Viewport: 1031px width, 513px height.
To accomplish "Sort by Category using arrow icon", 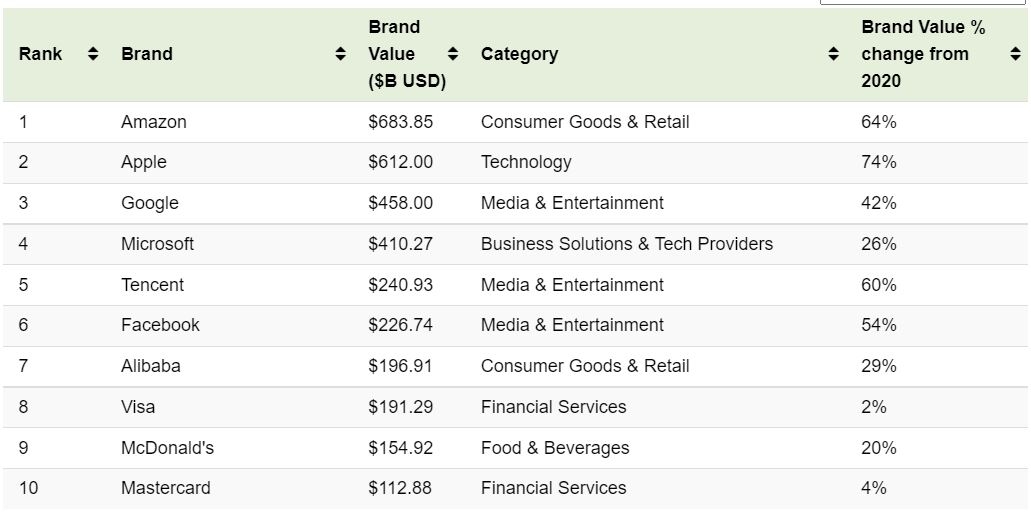I will pyautogui.click(x=834, y=54).
